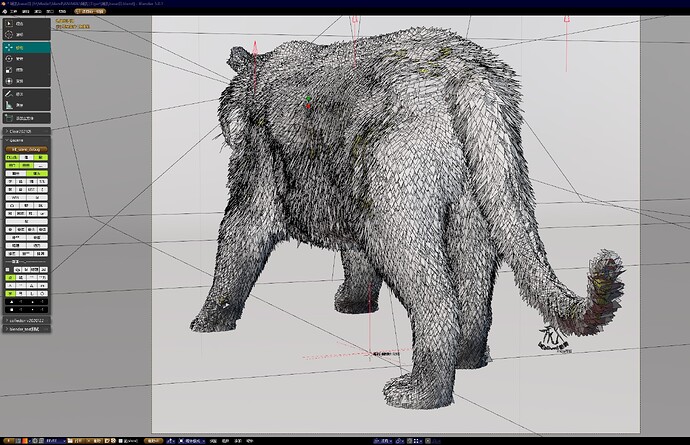The image size is (690, 445).
Task: Click the horizontal slider in the side panel
Action: (x=26, y=261)
